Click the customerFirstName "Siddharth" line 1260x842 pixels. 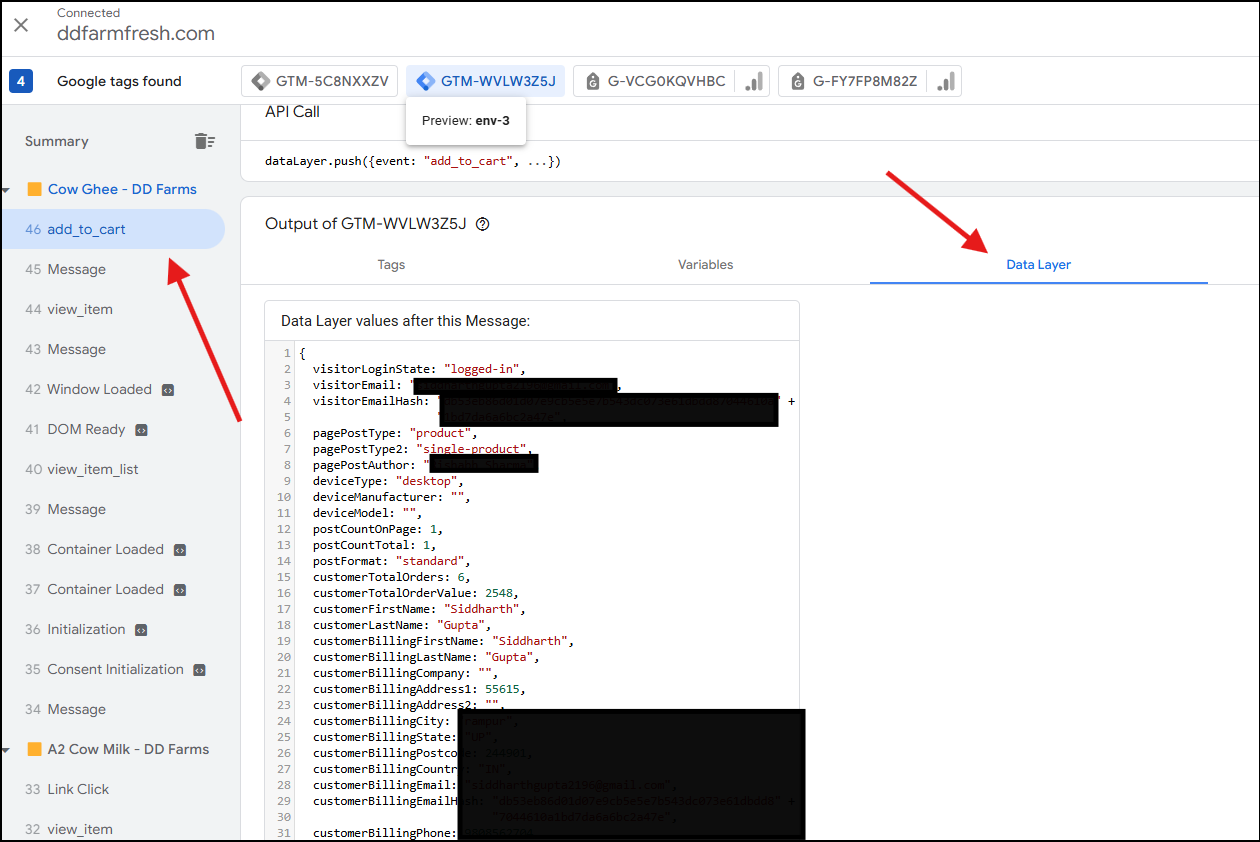pos(419,609)
